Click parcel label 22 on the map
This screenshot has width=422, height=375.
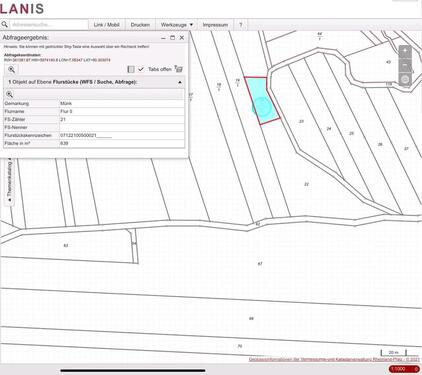pos(307,184)
